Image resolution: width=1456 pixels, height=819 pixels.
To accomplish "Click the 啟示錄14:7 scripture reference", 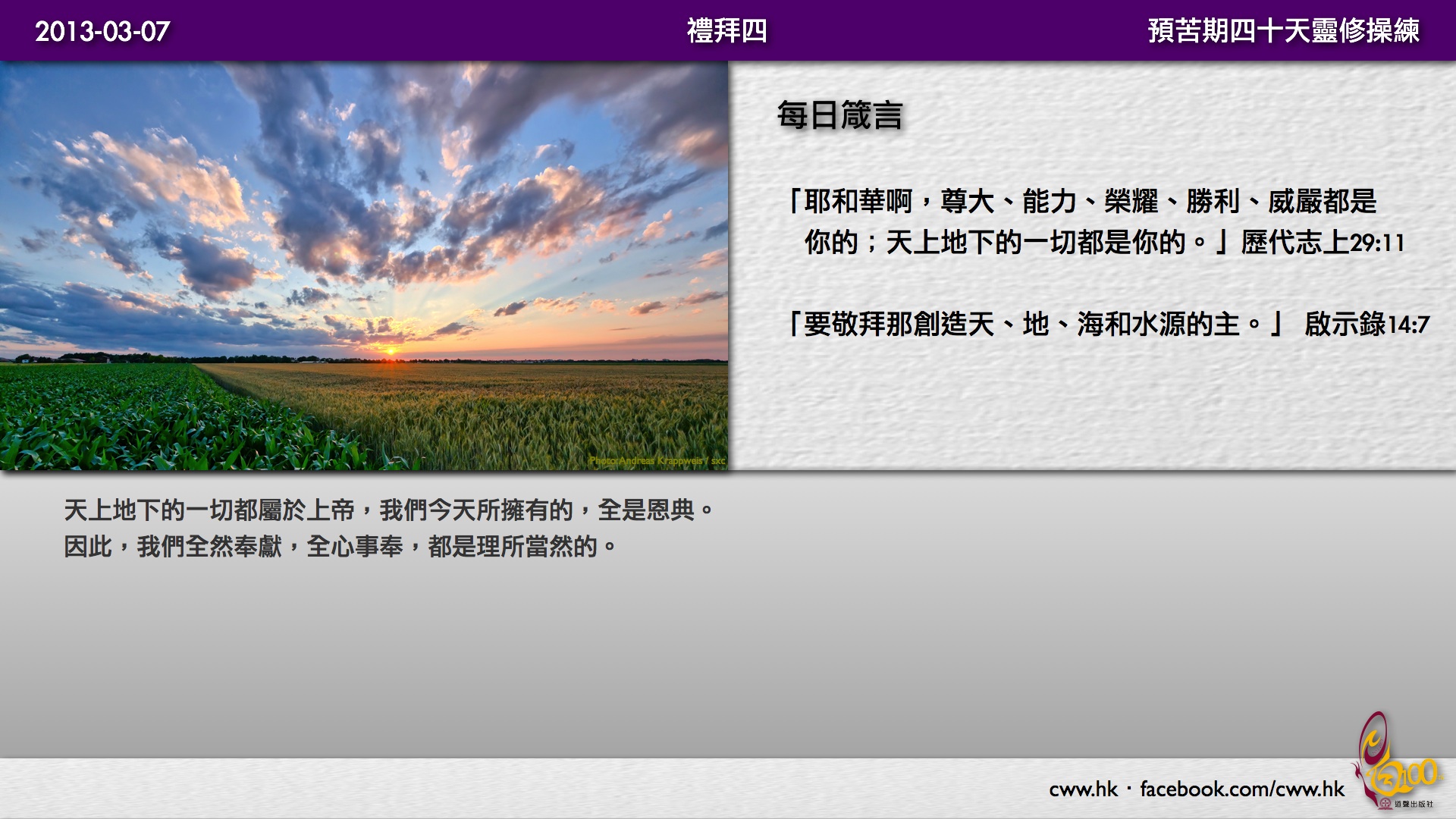I will tap(1367, 325).
